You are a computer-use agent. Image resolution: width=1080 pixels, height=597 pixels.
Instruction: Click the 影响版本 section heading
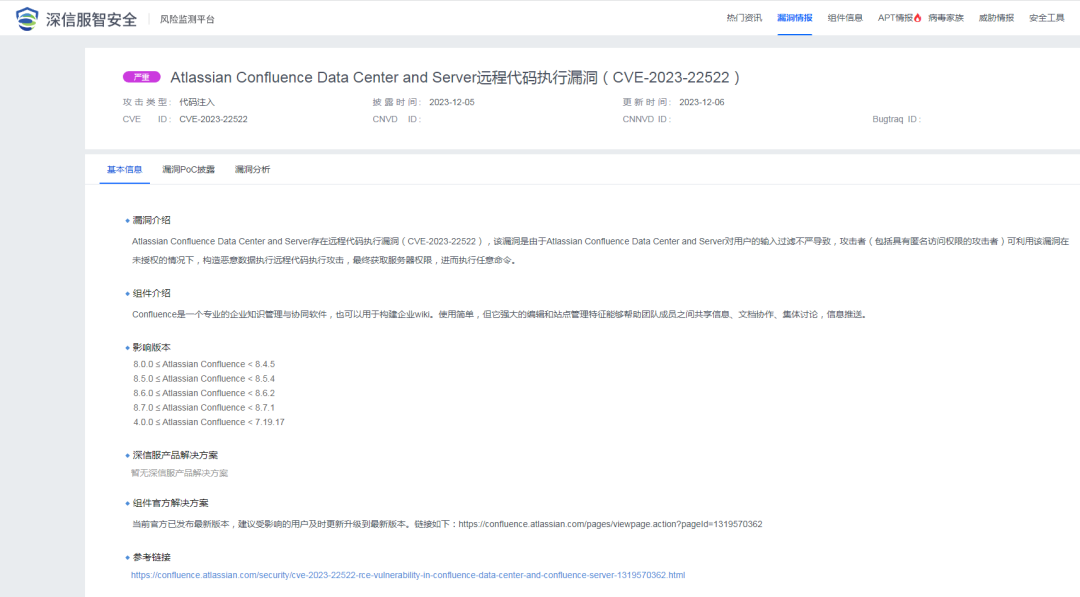(x=152, y=348)
